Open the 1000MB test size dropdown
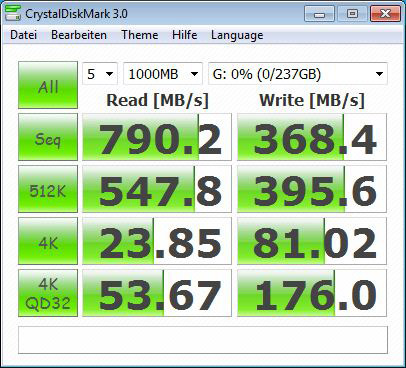This screenshot has height=368, width=406. (x=163, y=74)
